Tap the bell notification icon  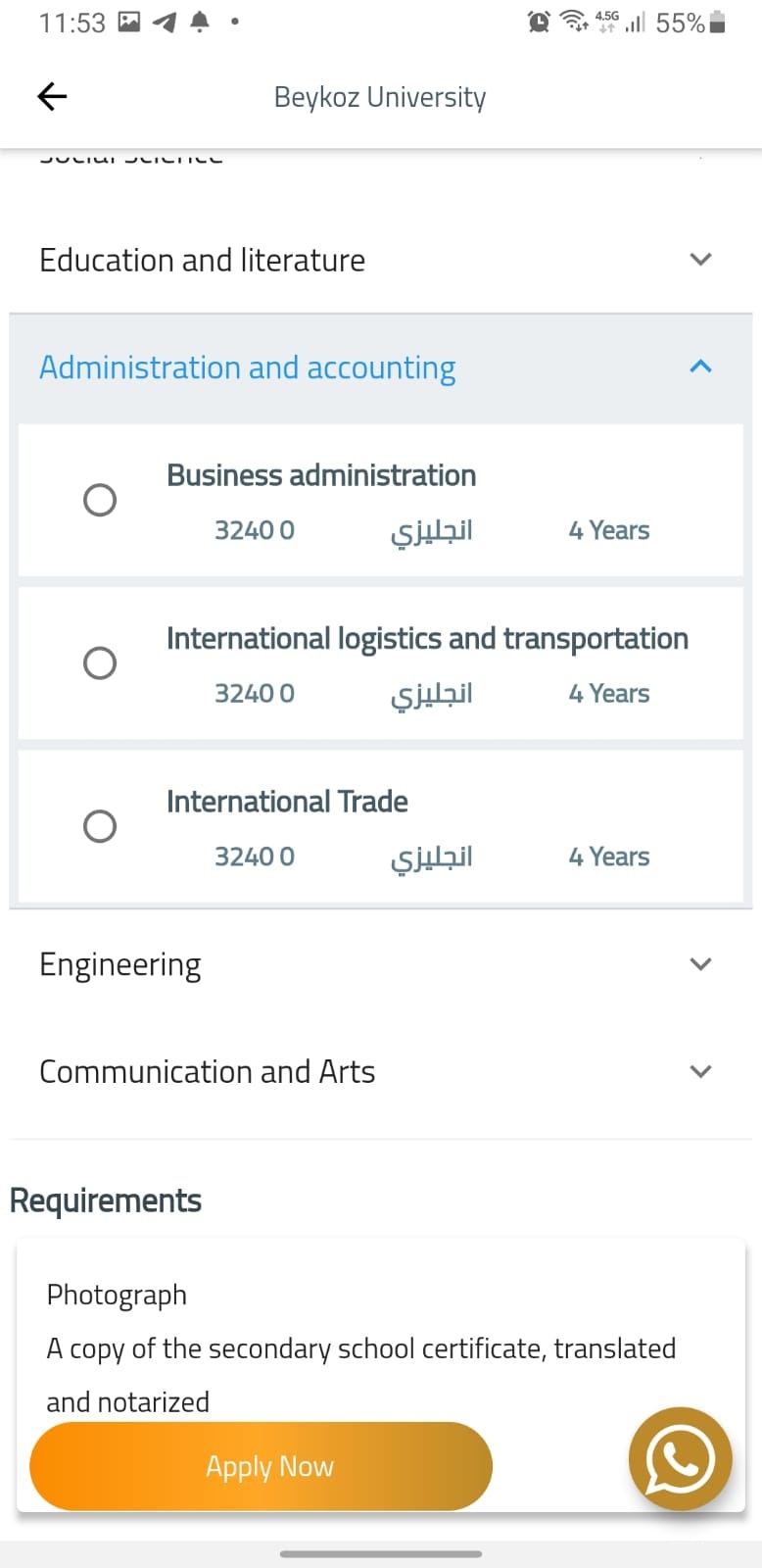click(200, 22)
